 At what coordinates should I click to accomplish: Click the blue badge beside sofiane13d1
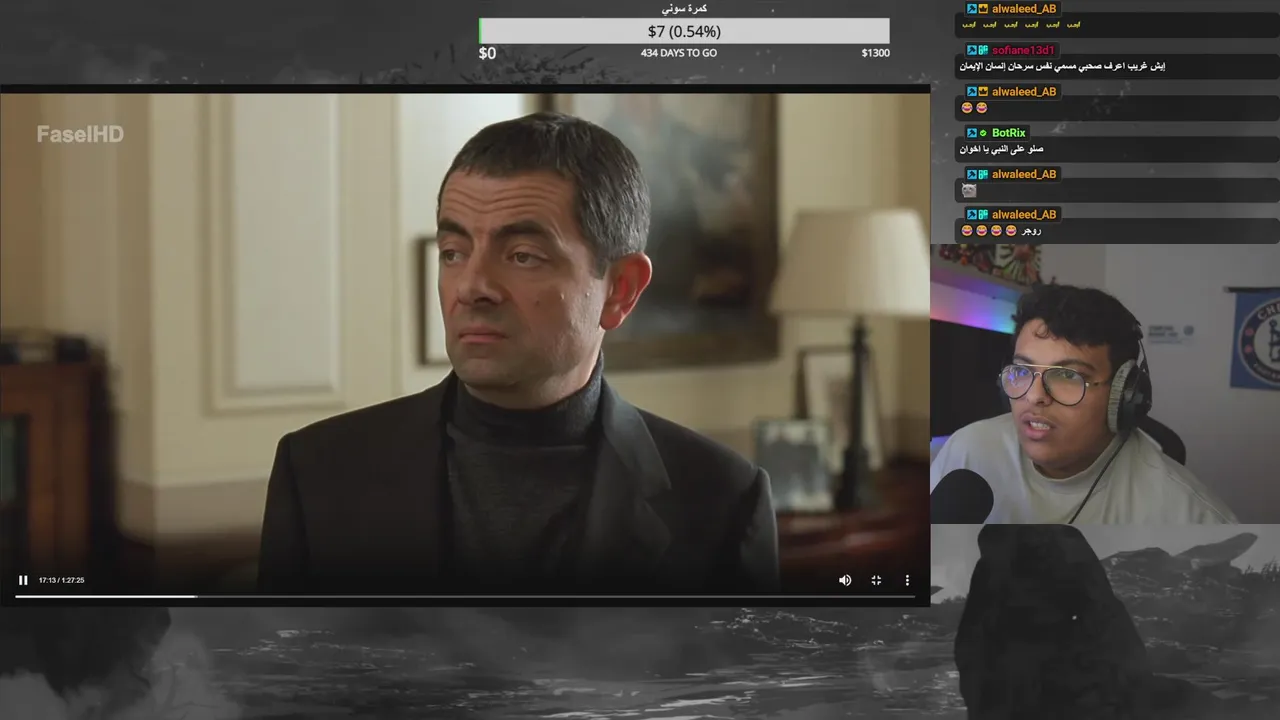[971, 50]
